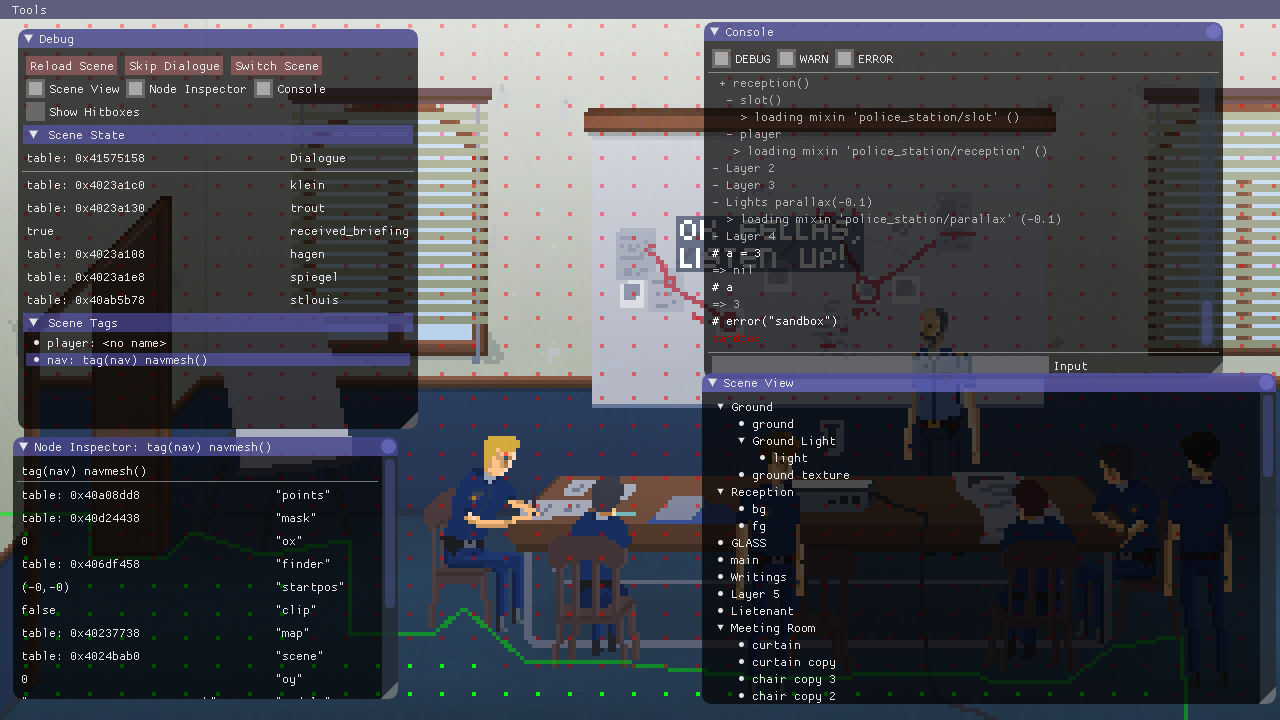Select the 'main' node in Scene View
The image size is (1280, 720).
click(744, 560)
